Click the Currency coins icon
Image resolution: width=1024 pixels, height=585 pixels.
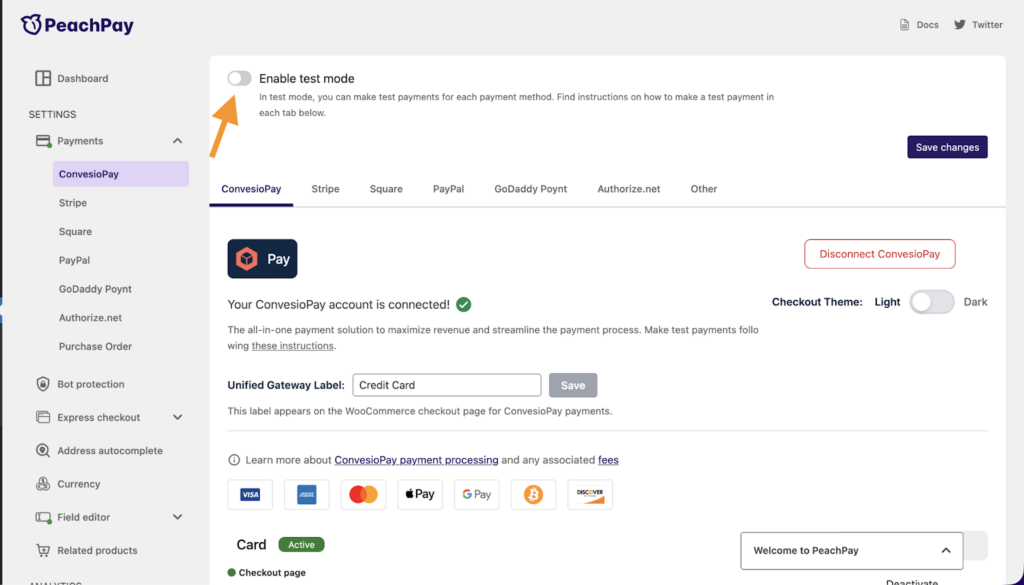point(43,484)
